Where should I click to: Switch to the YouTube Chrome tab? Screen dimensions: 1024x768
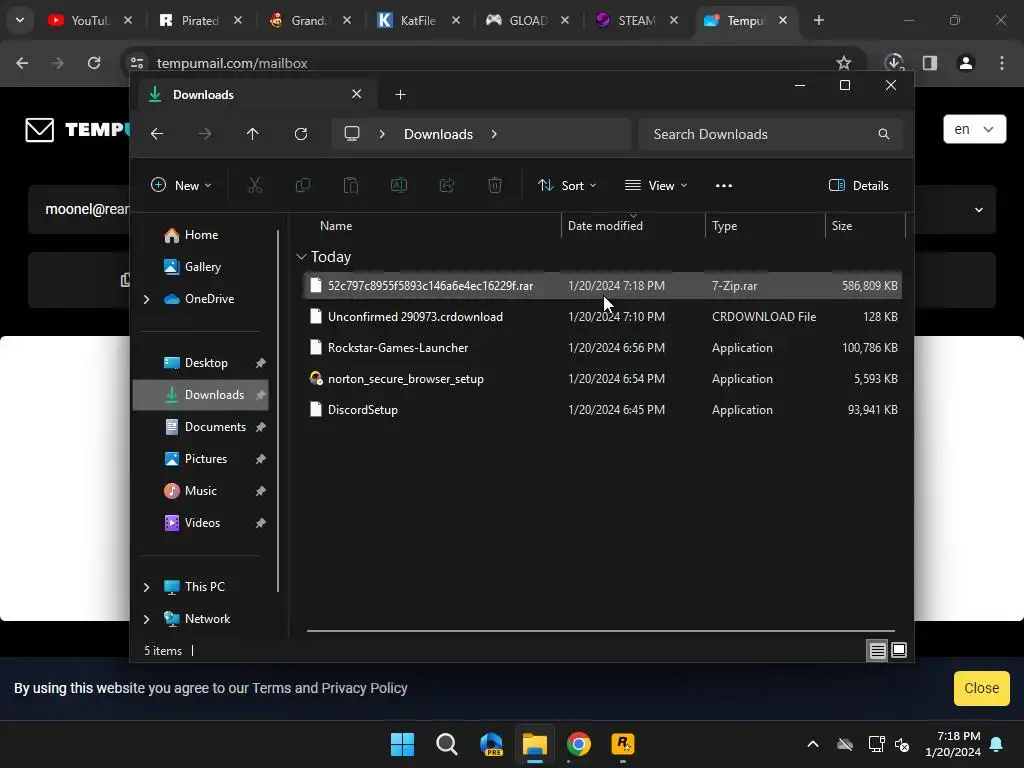(x=89, y=20)
